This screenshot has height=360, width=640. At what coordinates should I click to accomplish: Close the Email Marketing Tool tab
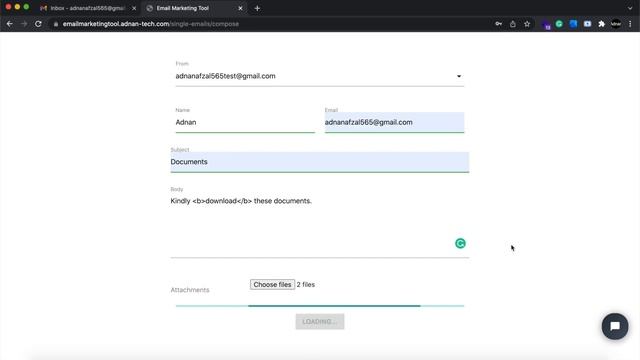coord(240,8)
